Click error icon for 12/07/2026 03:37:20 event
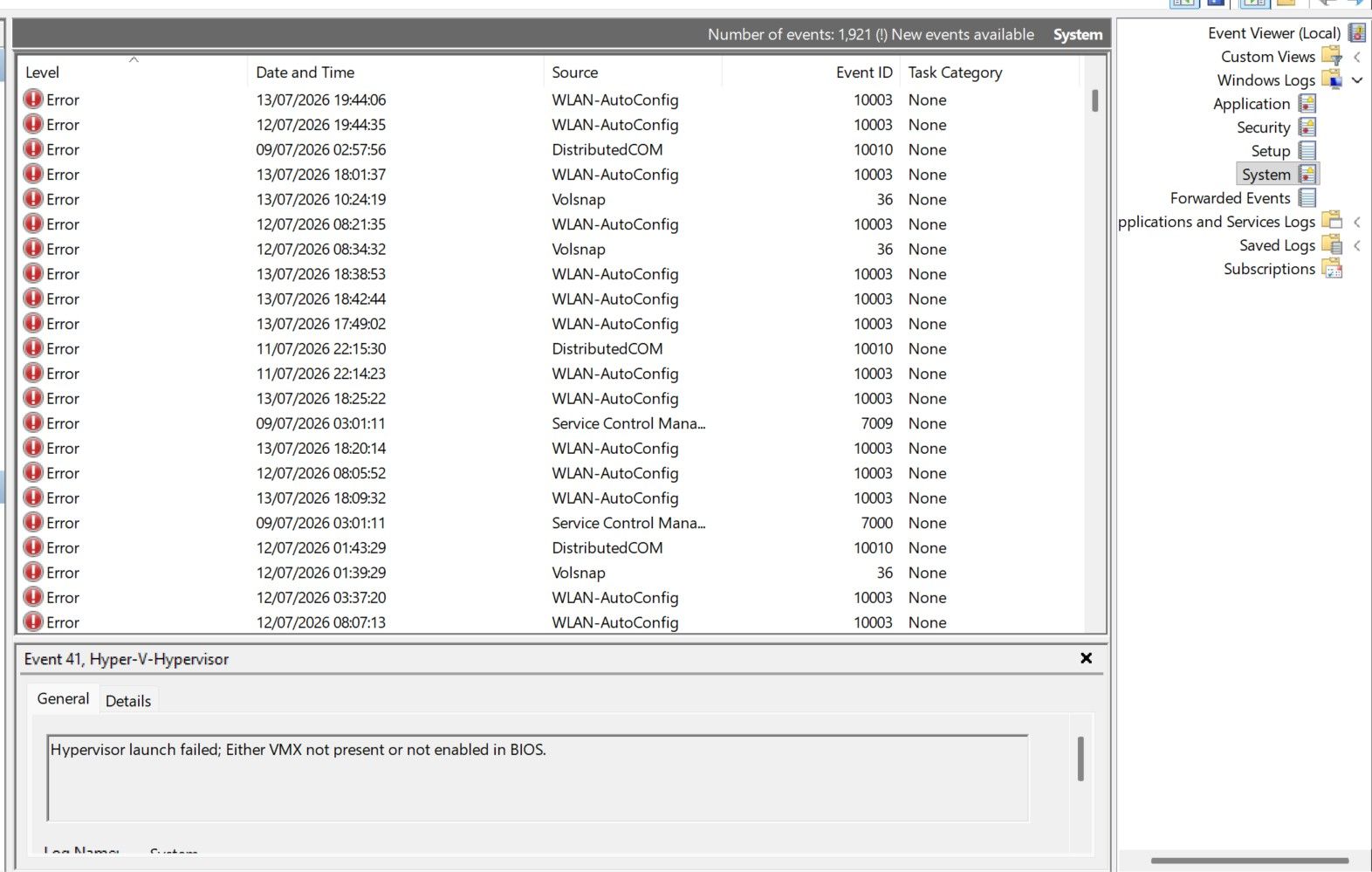This screenshot has width=1372, height=872. click(x=33, y=597)
